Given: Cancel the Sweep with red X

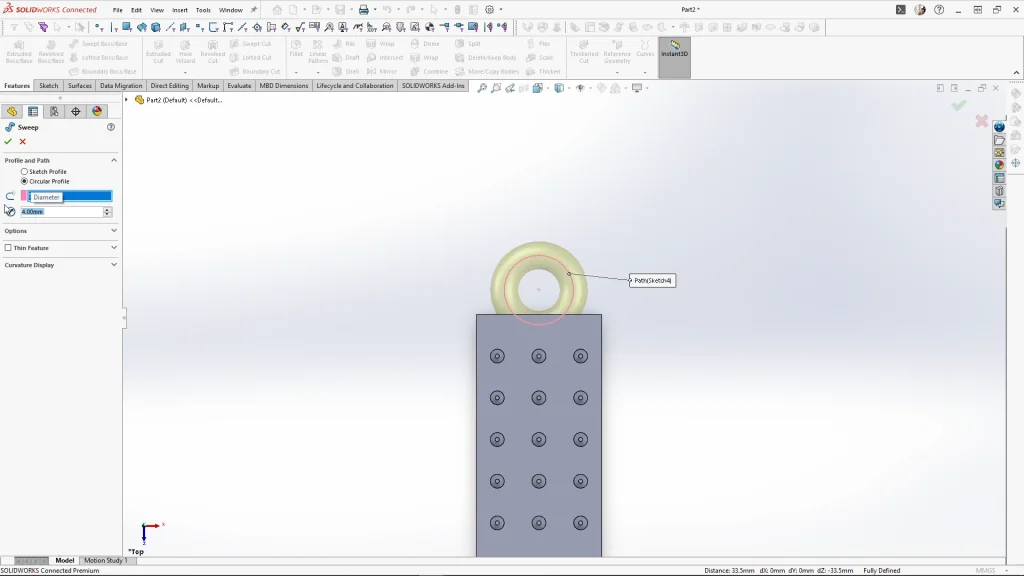Looking at the screenshot, I should (23, 142).
